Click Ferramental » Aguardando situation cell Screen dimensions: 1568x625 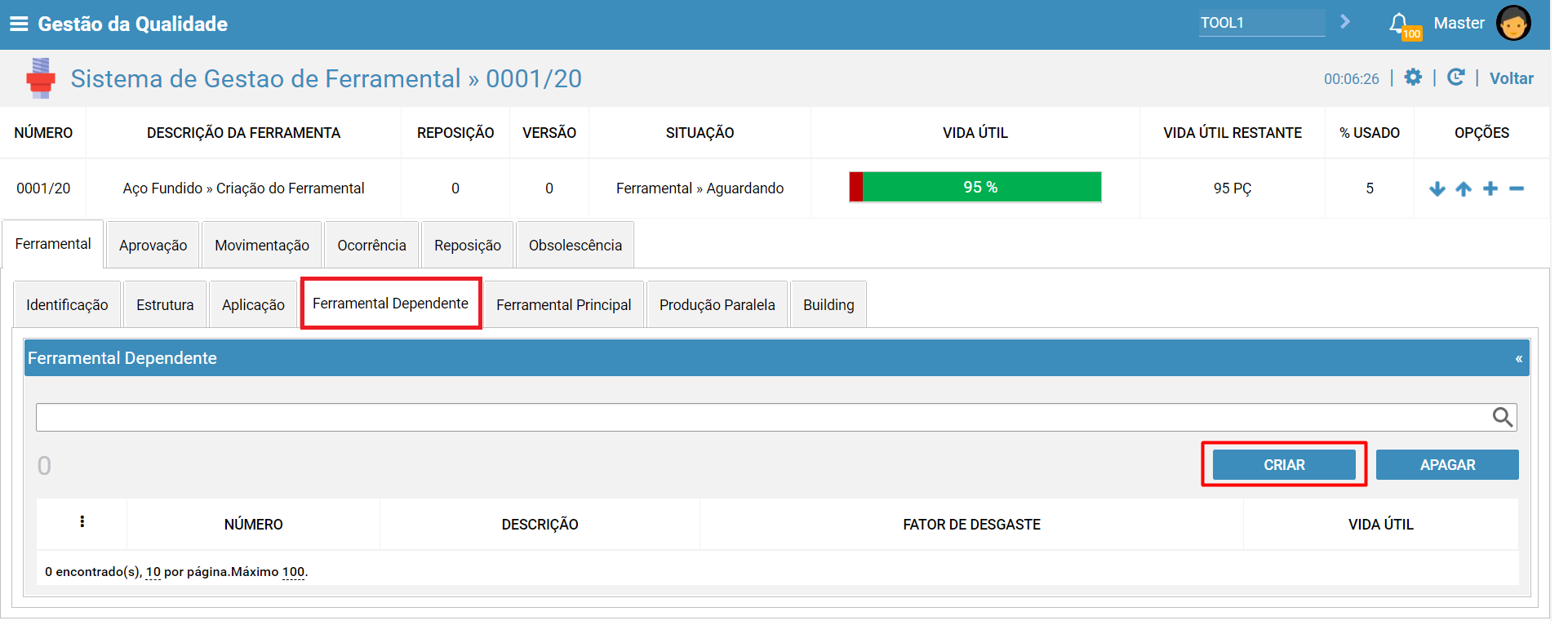click(x=700, y=188)
